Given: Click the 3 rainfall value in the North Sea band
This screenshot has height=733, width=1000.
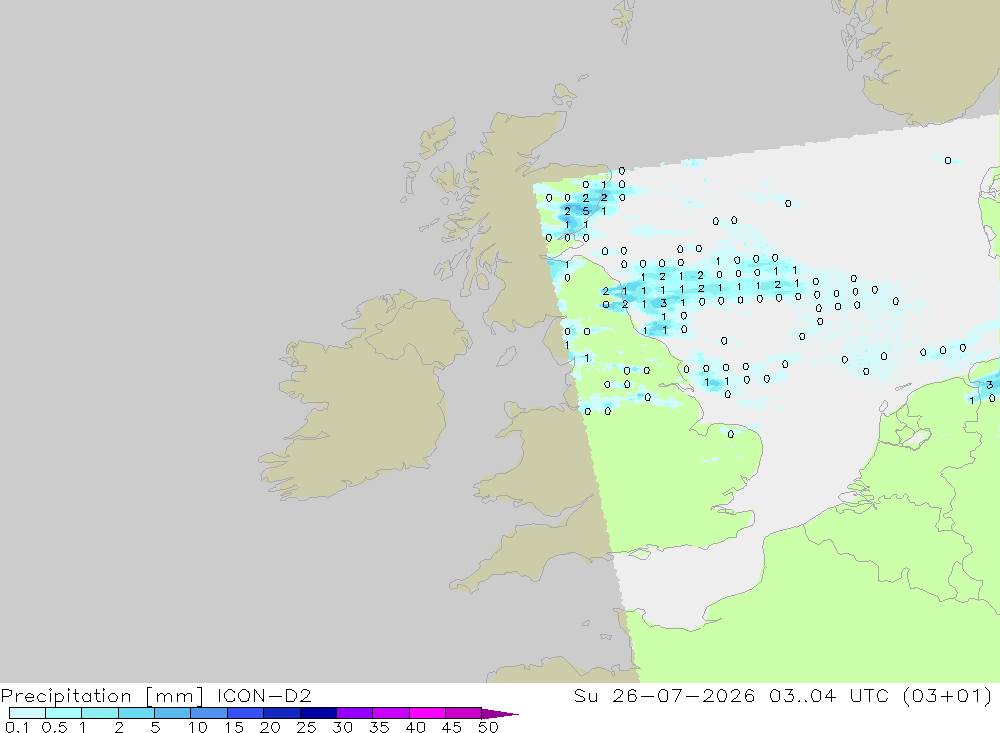Looking at the screenshot, I should click(663, 303).
